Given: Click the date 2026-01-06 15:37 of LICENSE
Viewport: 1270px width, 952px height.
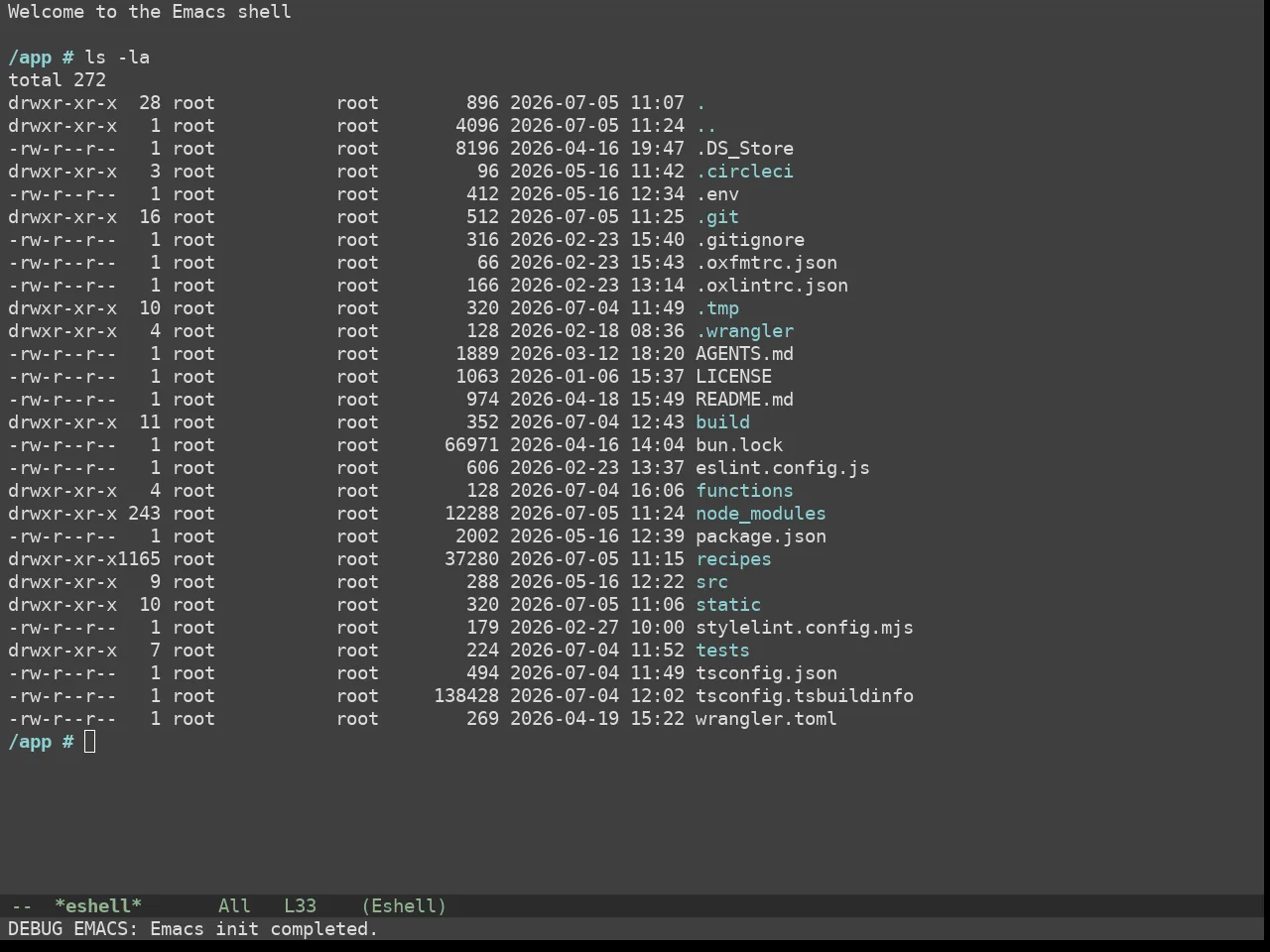Looking at the screenshot, I should pos(597,377).
